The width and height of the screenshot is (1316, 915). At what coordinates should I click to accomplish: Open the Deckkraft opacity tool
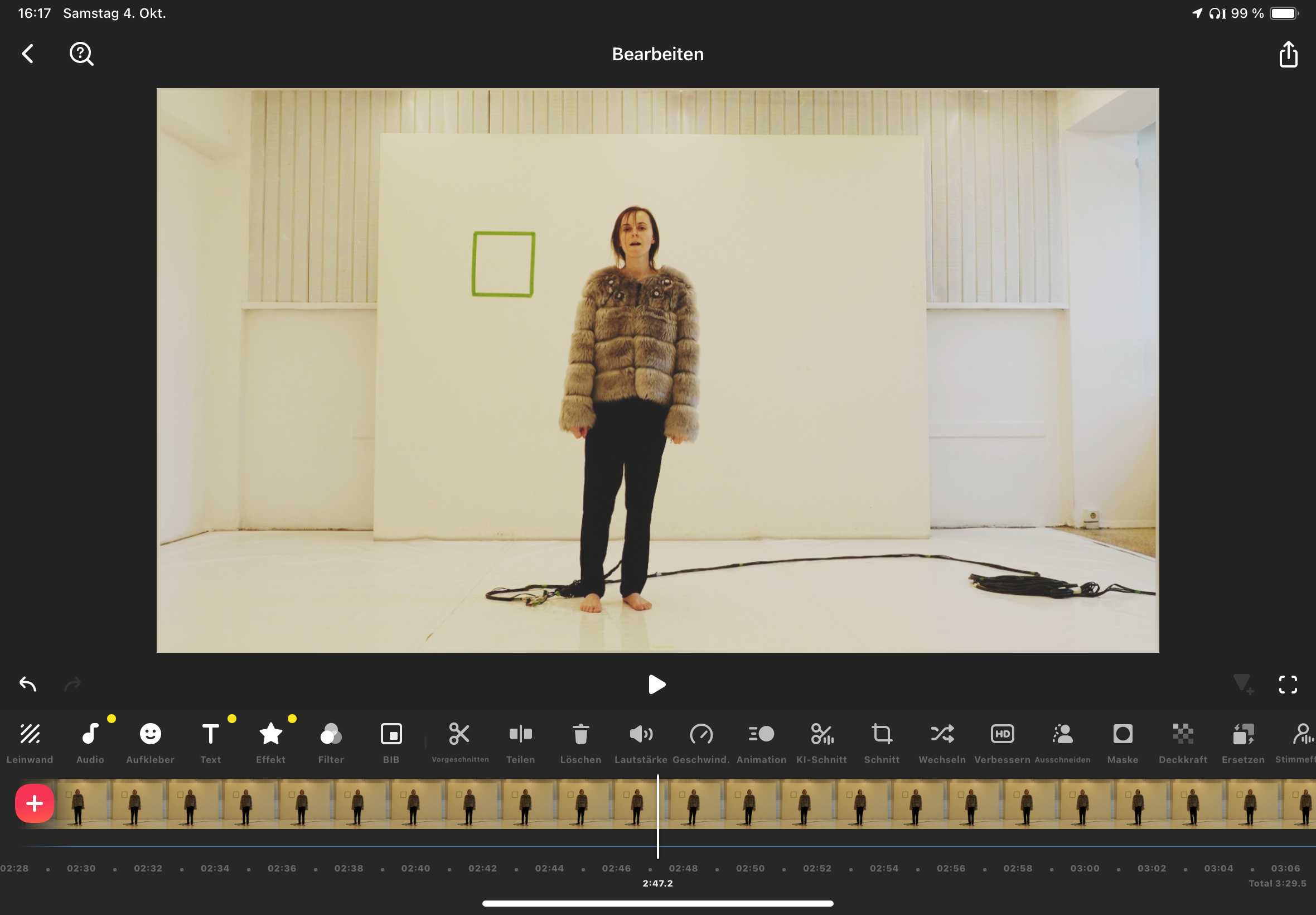(x=1183, y=743)
